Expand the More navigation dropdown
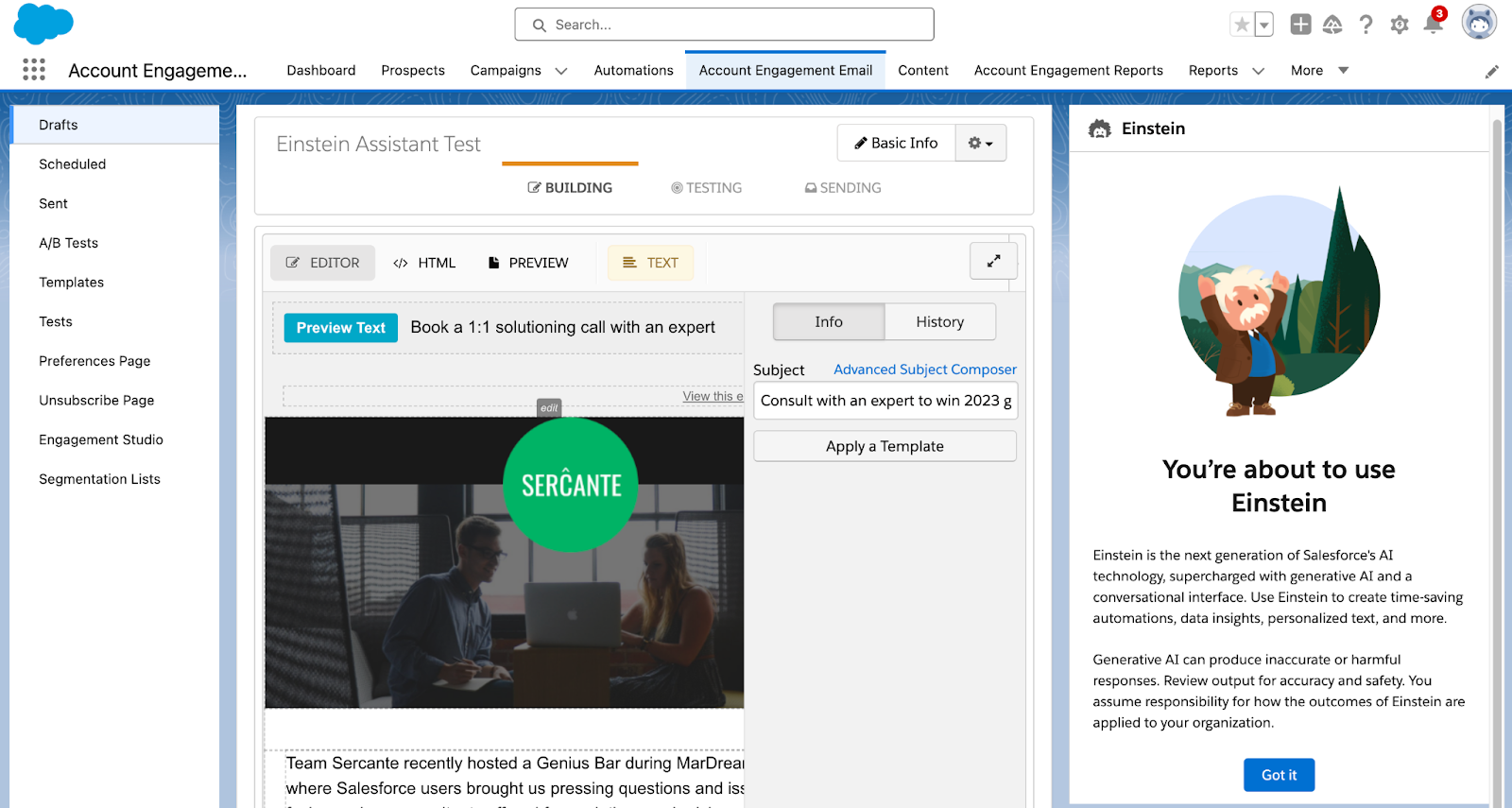Image resolution: width=1512 pixels, height=808 pixels. pyautogui.click(x=1319, y=70)
